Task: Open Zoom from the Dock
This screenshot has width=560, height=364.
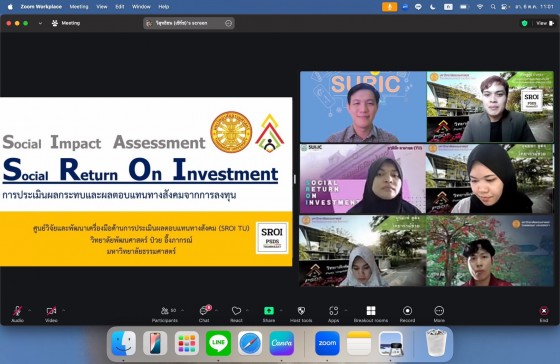Action: pos(327,343)
